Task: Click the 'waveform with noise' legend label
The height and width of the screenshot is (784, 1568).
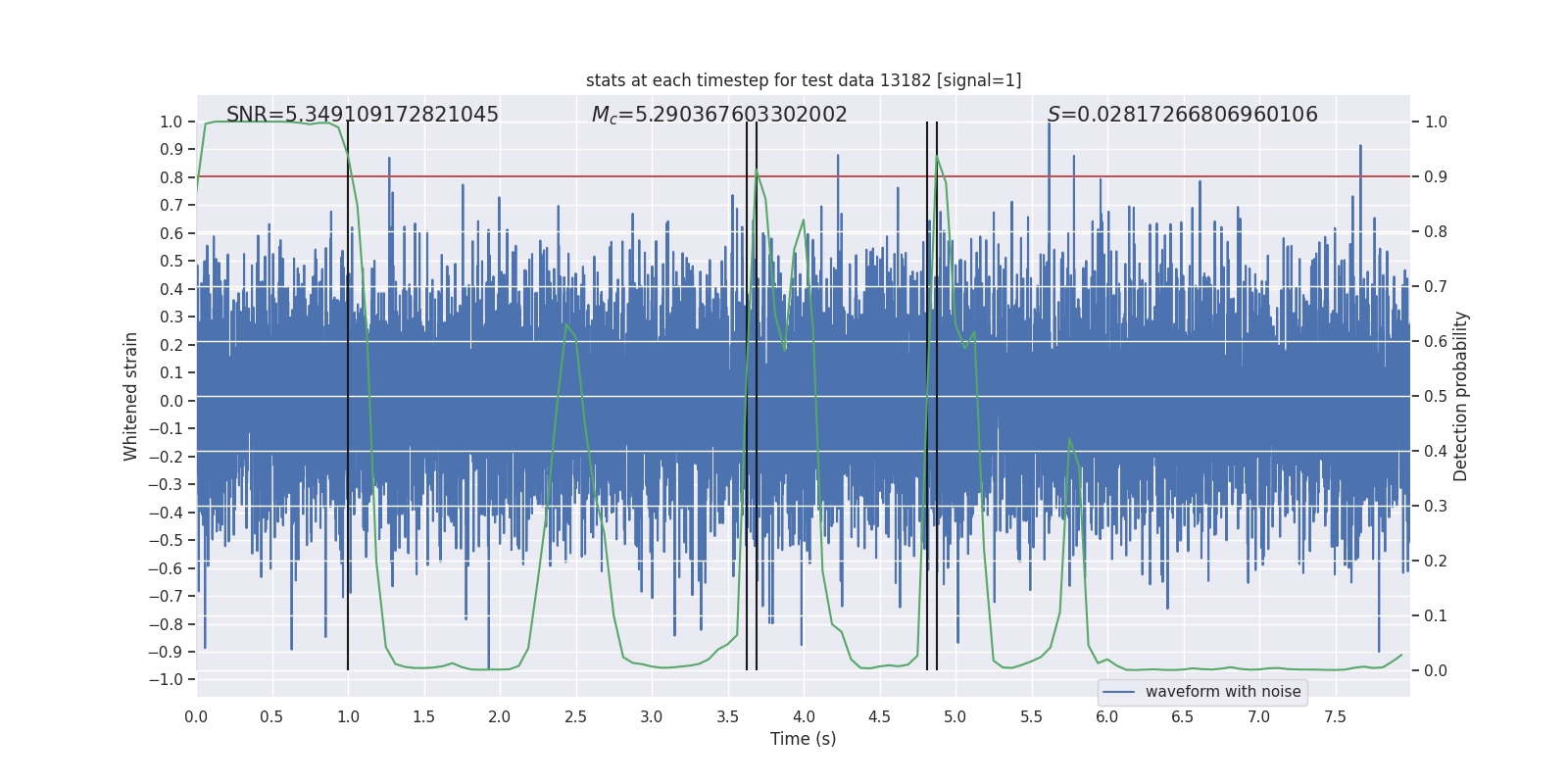Action: pyautogui.click(x=1223, y=692)
